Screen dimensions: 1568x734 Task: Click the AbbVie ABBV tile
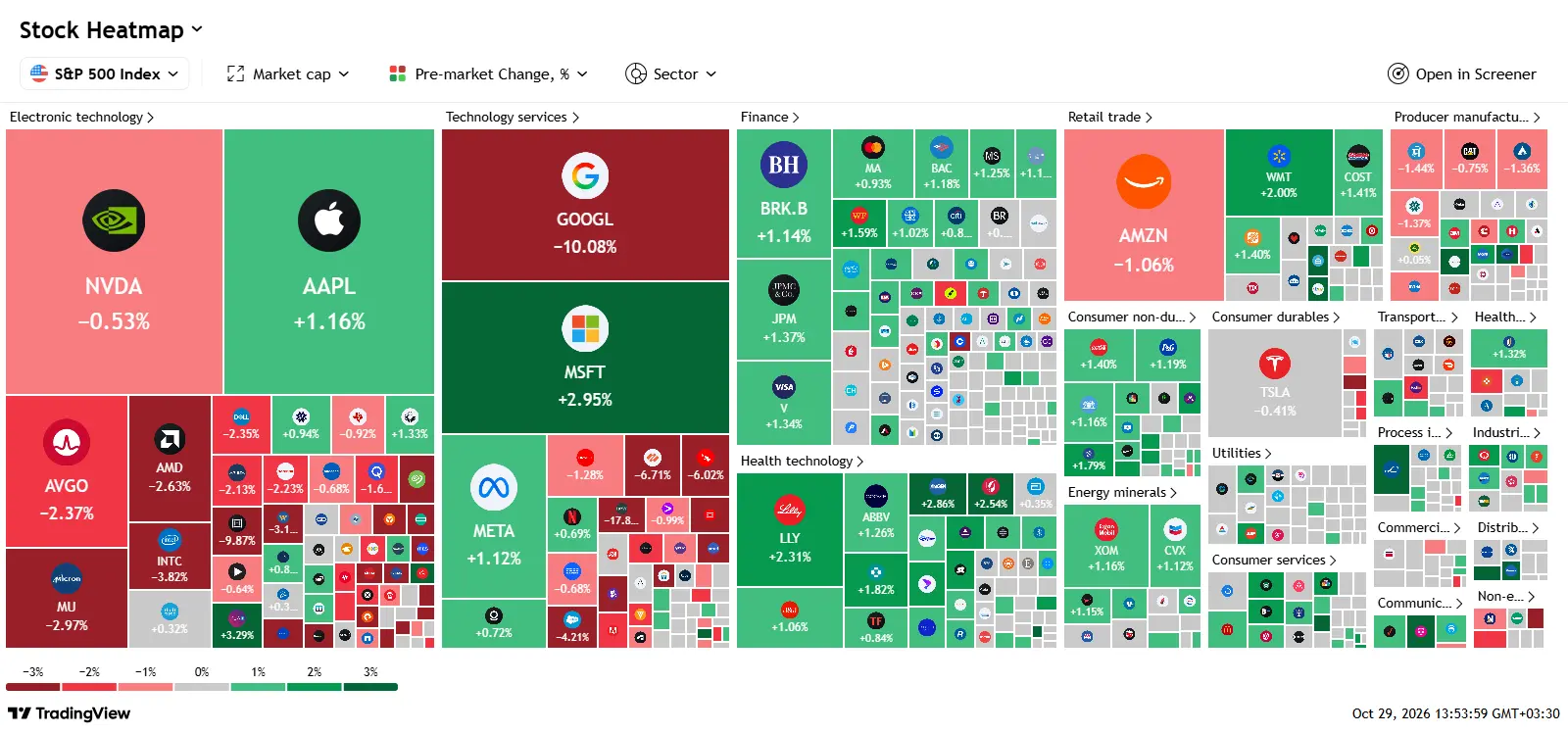coord(875,512)
